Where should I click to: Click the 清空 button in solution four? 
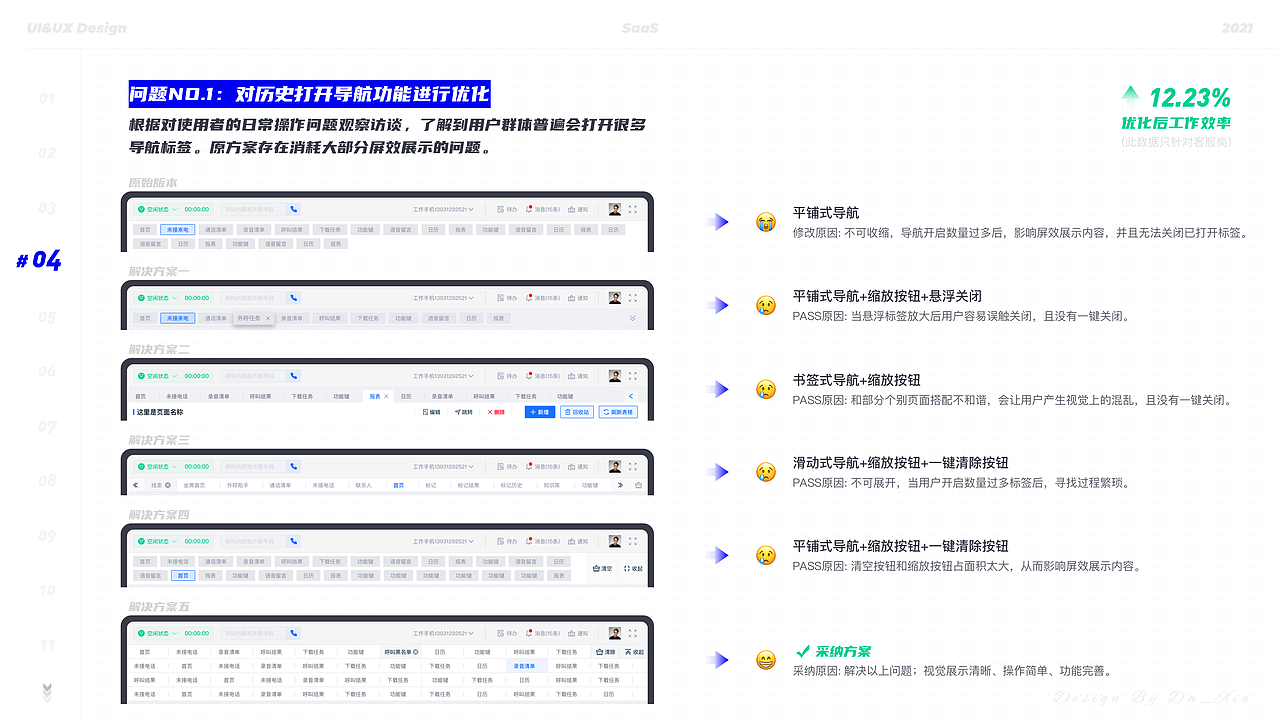pos(604,568)
